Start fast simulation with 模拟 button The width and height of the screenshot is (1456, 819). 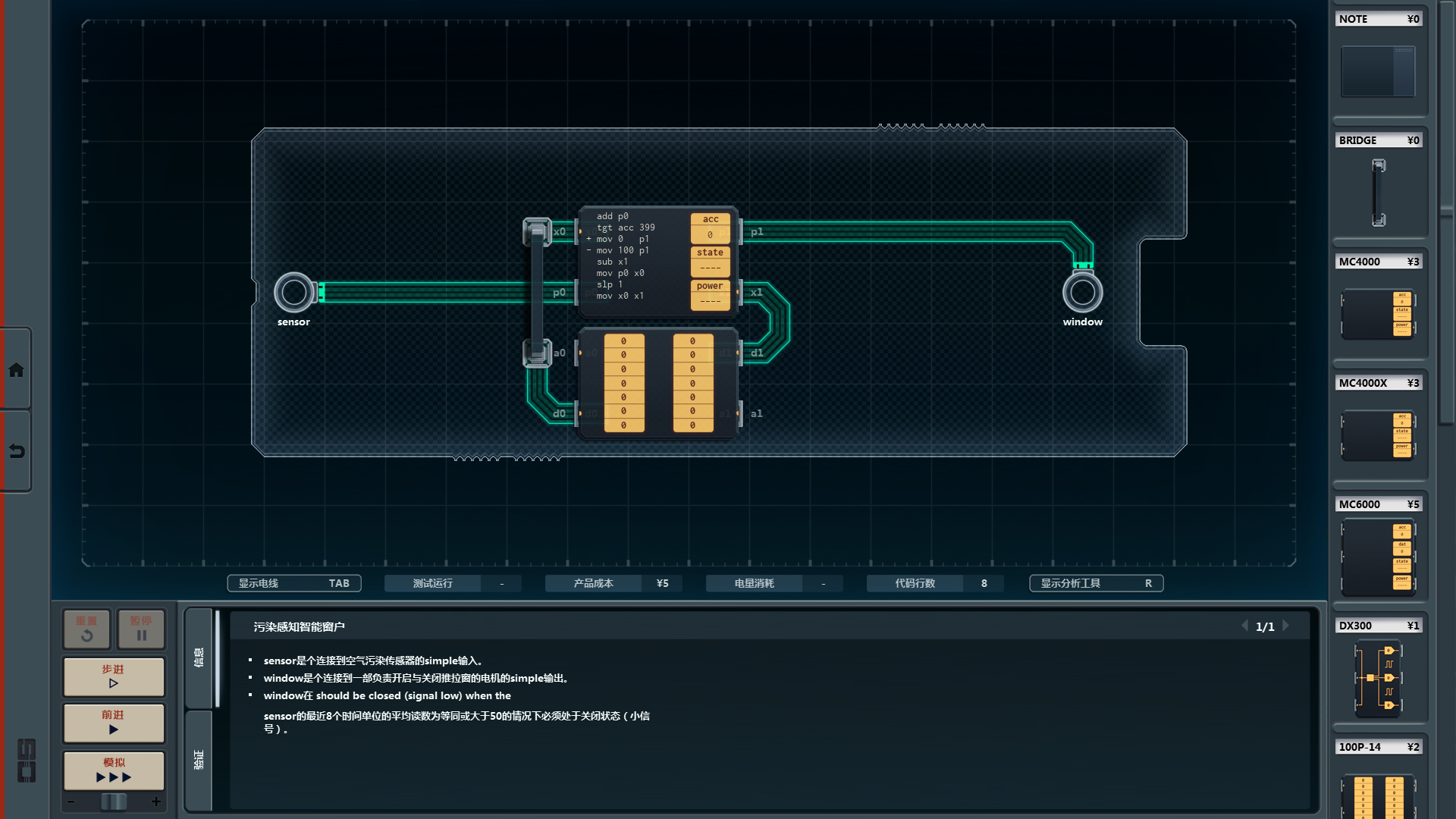(x=114, y=770)
